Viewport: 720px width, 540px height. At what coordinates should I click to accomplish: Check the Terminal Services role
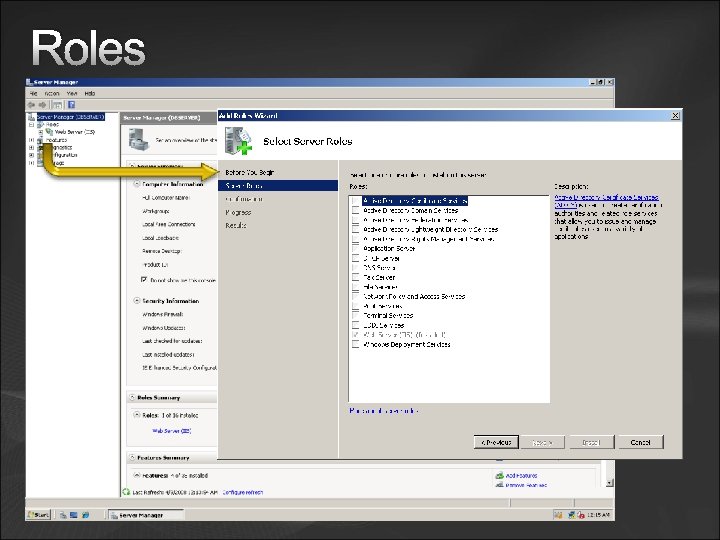pos(355,315)
